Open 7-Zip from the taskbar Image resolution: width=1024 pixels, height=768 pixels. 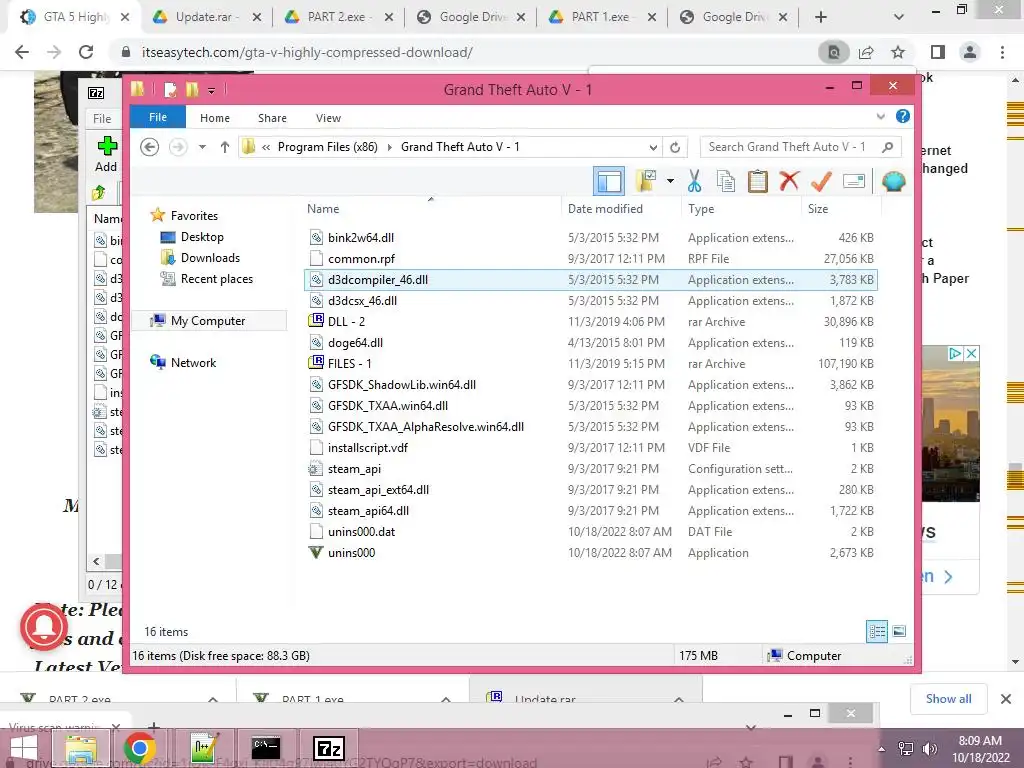328,748
